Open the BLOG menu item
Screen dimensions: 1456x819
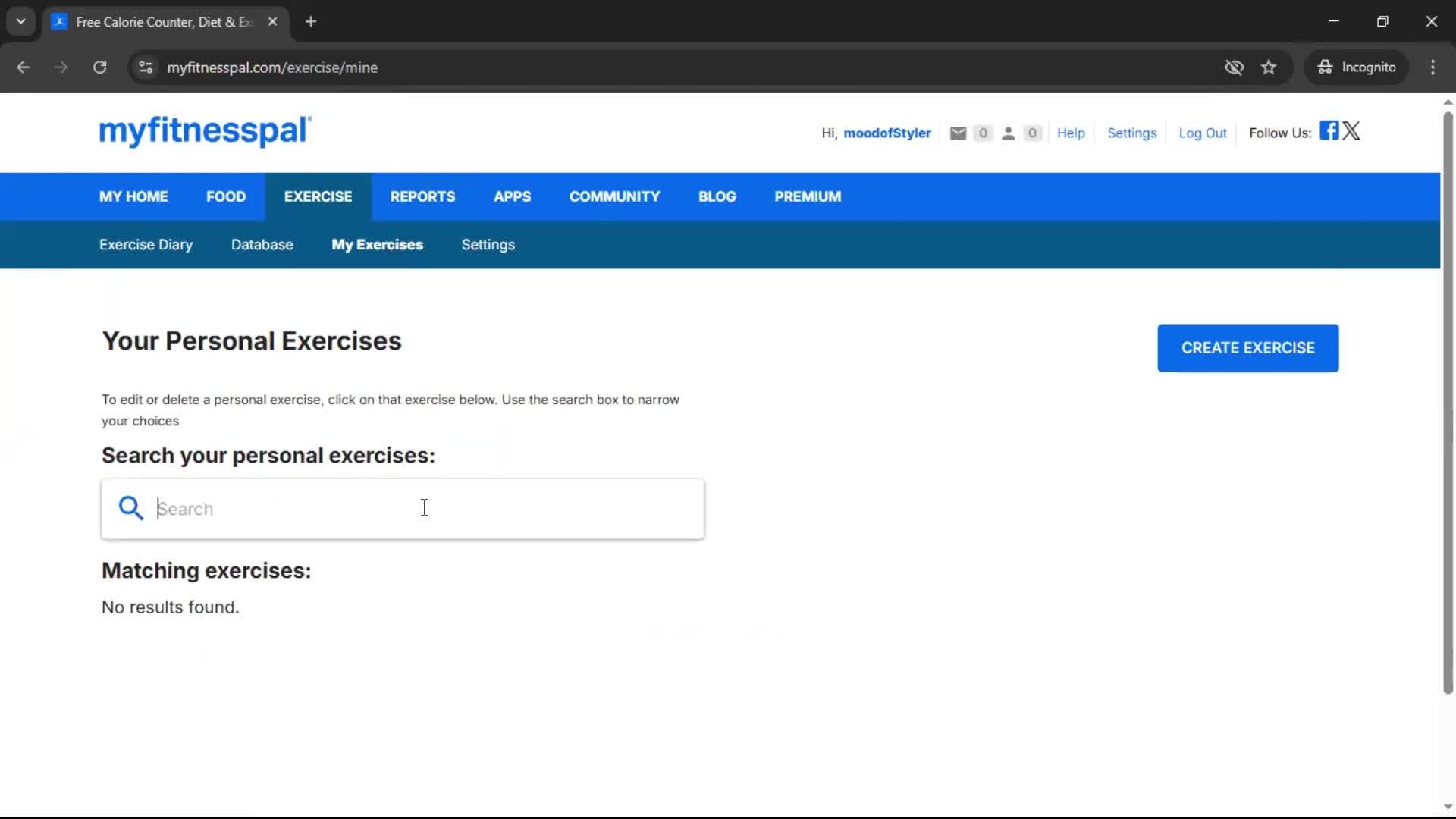click(x=717, y=196)
